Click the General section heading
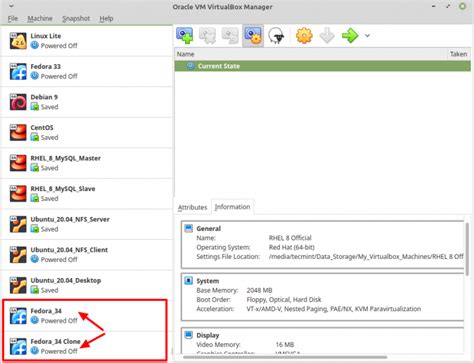The height and width of the screenshot is (363, 474). pos(209,229)
